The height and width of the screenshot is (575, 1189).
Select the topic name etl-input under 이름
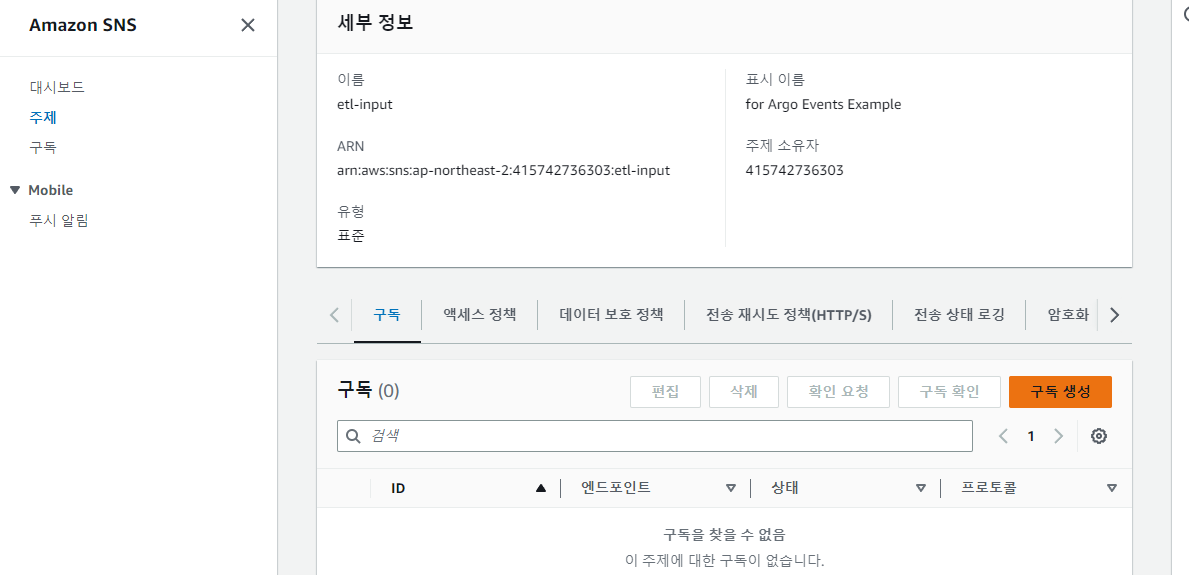click(x=365, y=105)
